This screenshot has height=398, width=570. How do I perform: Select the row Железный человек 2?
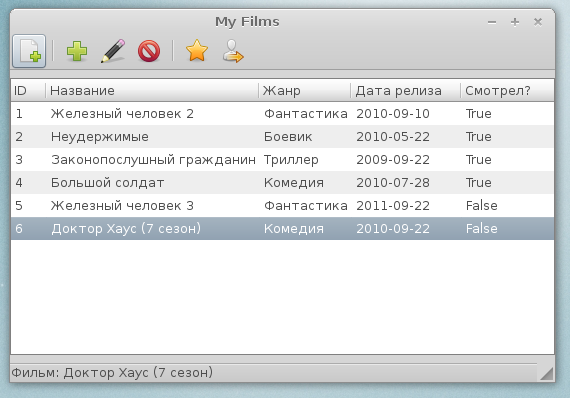282,114
